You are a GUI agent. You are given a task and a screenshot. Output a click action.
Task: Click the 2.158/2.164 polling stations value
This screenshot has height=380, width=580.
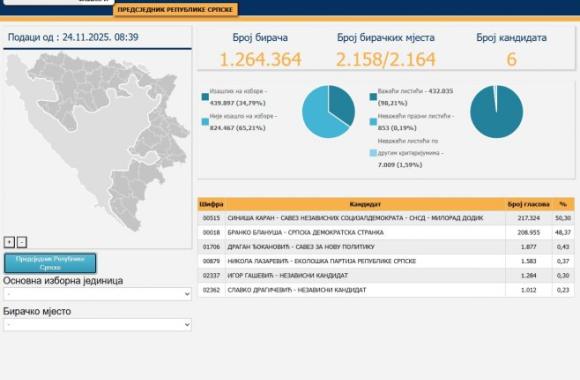(x=386, y=59)
